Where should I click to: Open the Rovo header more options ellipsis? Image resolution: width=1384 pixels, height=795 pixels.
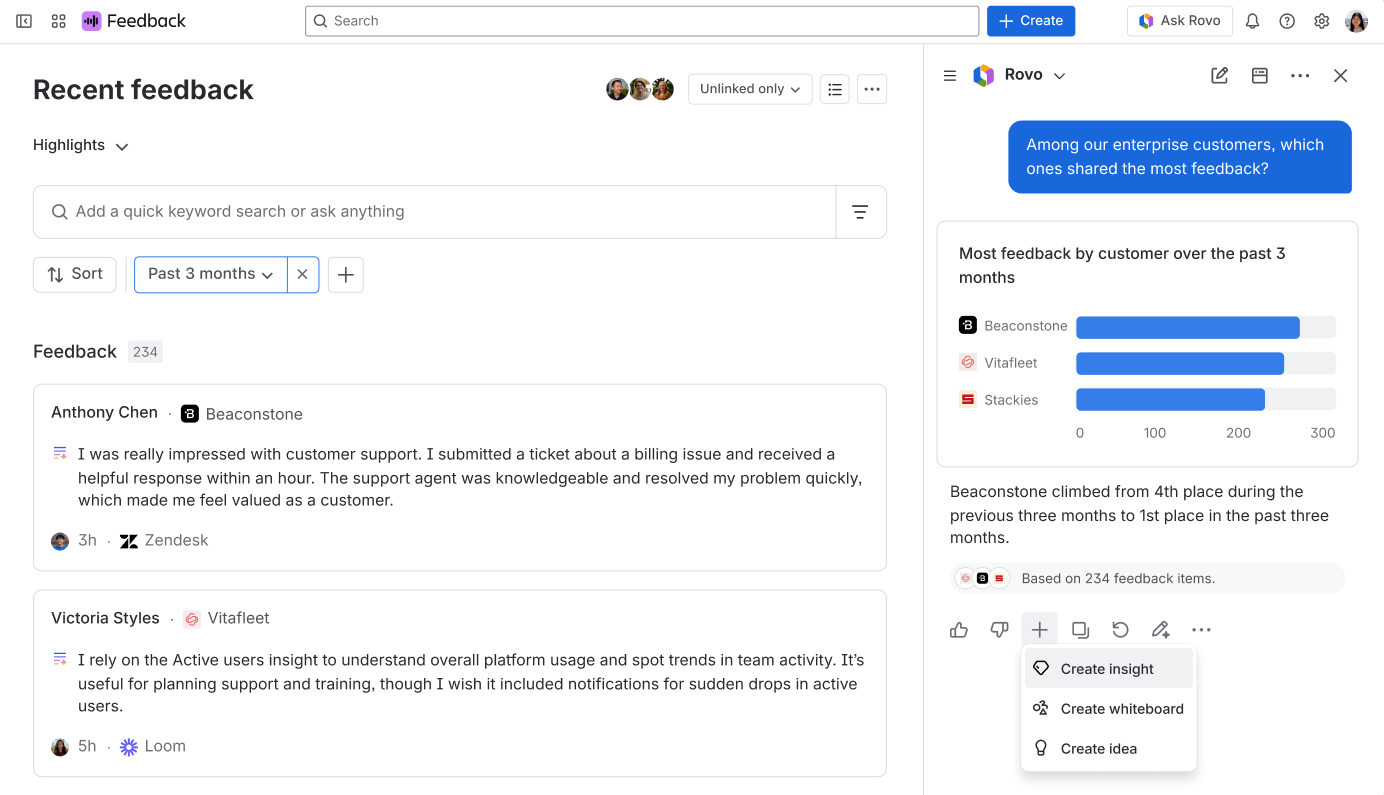click(1300, 76)
